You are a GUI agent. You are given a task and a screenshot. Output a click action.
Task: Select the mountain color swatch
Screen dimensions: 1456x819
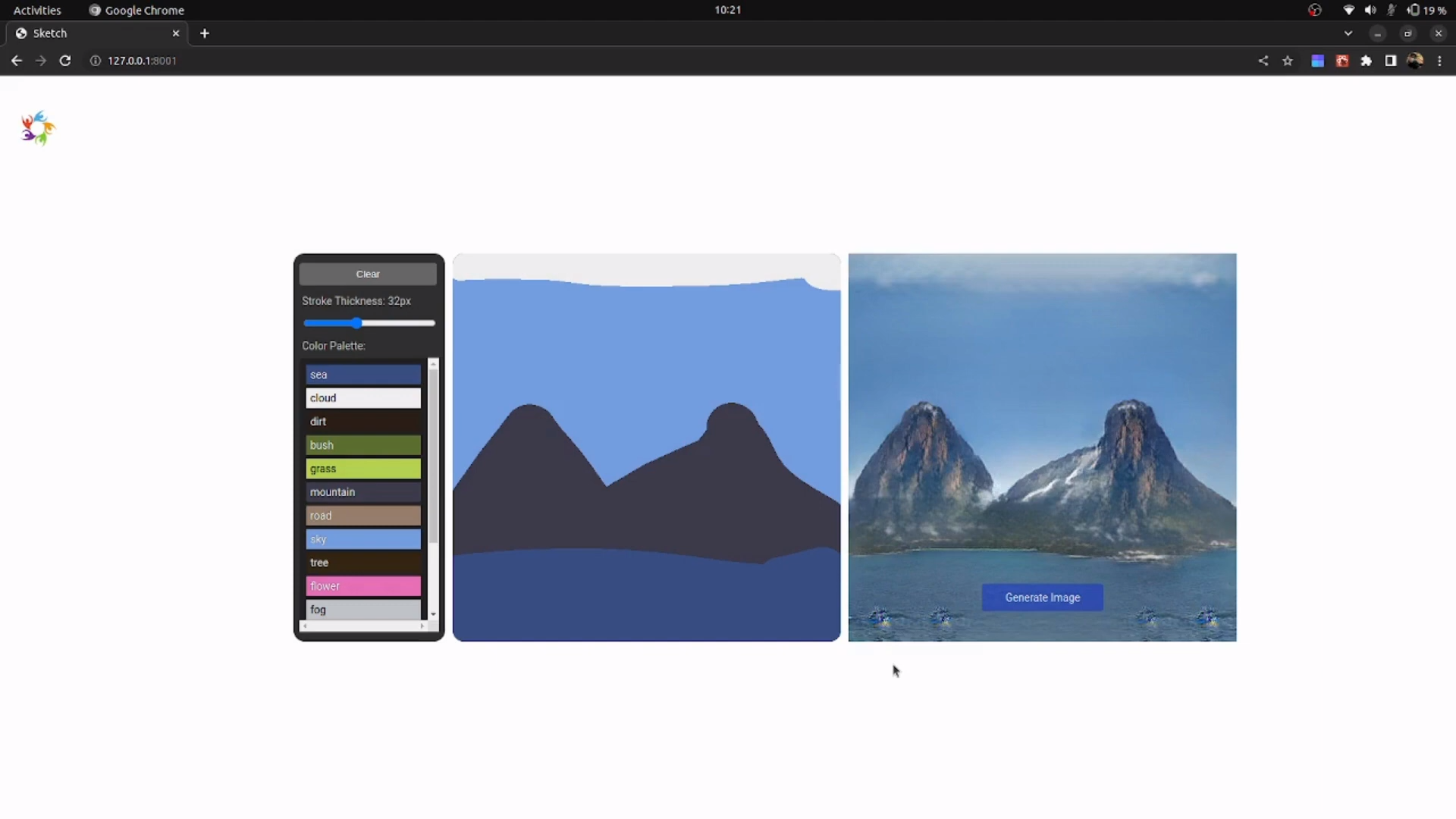pos(363,492)
